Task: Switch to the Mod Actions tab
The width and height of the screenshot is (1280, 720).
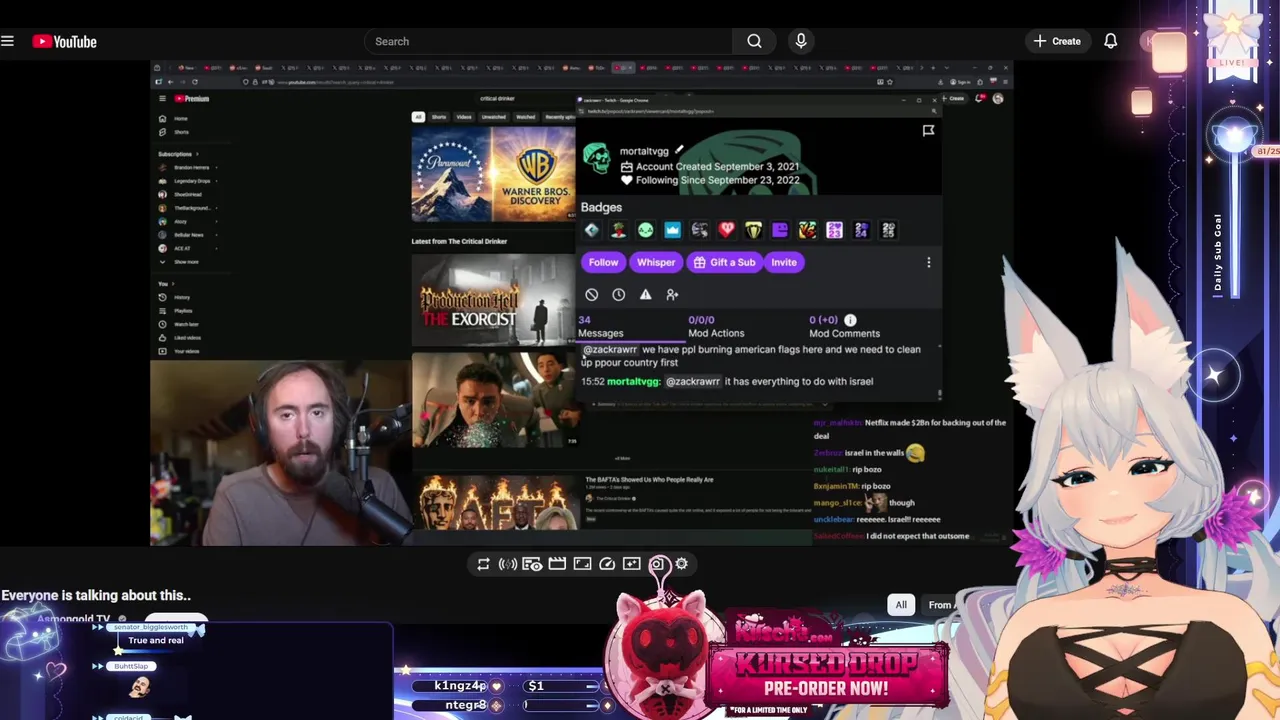Action: (x=715, y=326)
